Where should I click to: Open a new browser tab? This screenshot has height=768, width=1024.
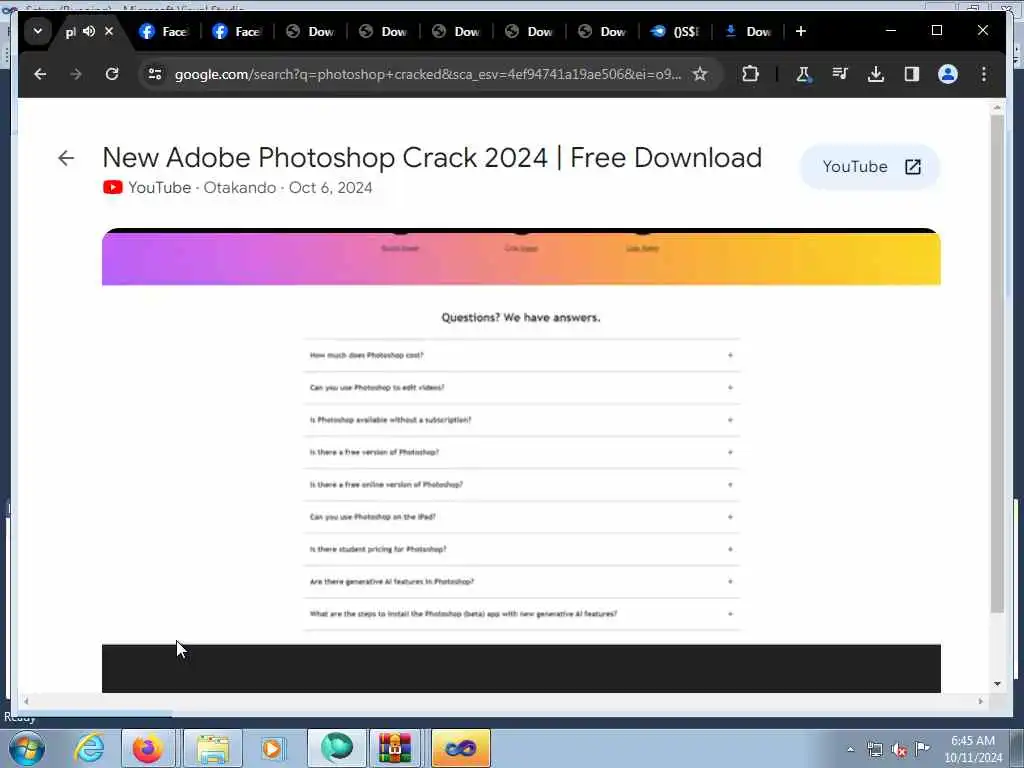click(x=801, y=31)
